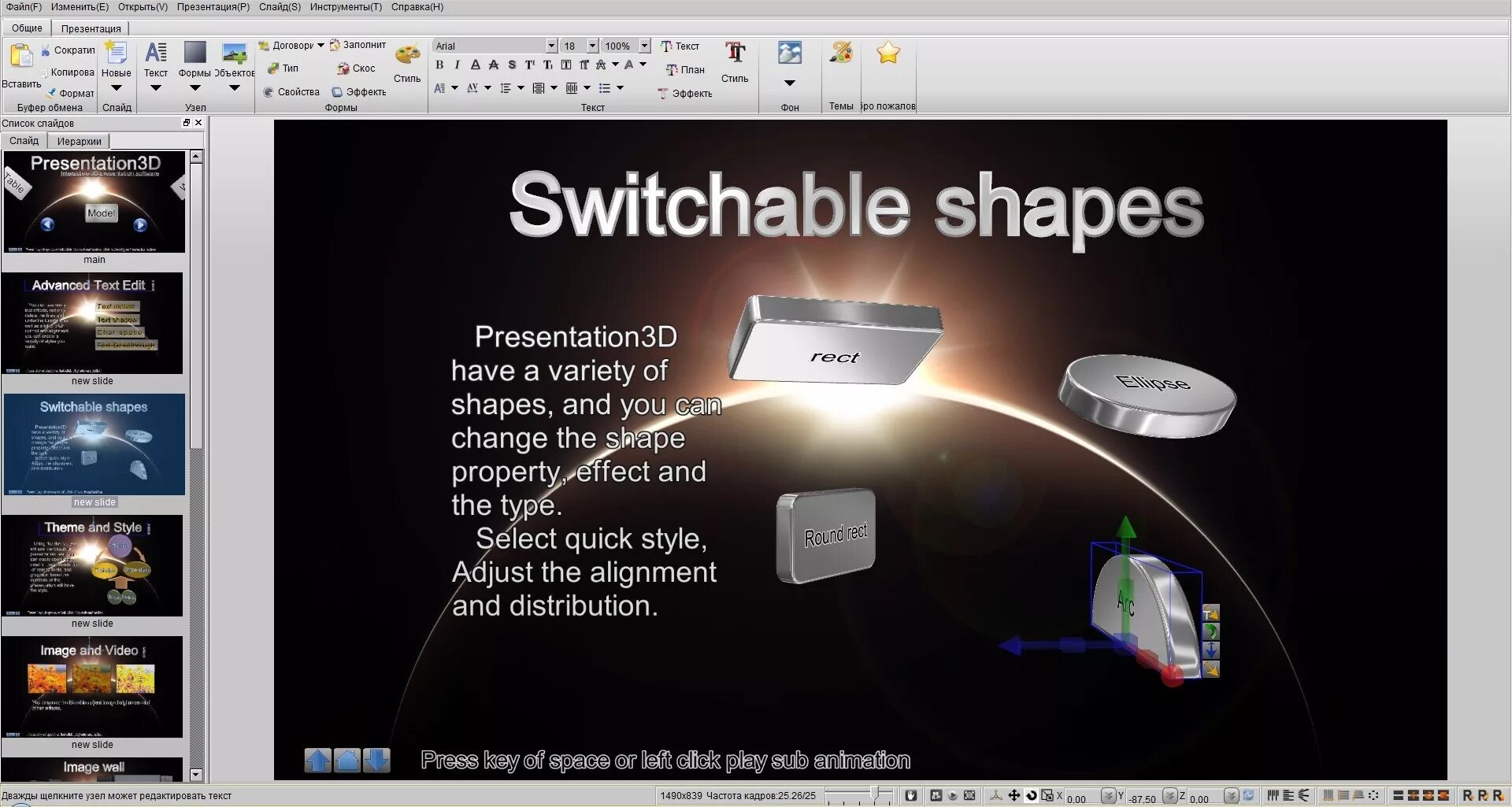The width and height of the screenshot is (1512, 807).
Task: Apply the subscript T icon
Action: point(547,65)
